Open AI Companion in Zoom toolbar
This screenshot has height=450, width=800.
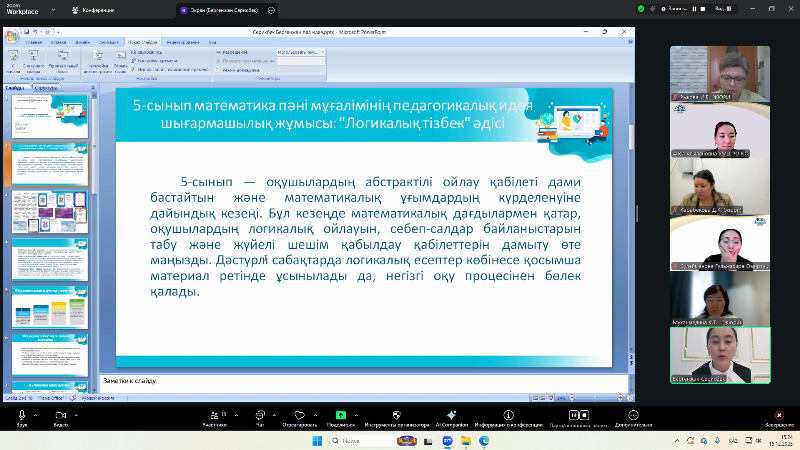pos(451,414)
